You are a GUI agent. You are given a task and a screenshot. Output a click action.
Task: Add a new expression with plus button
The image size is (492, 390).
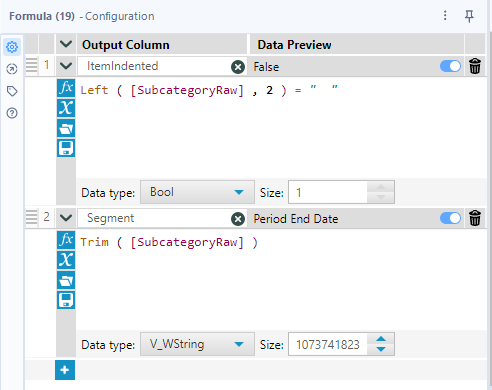(65, 370)
